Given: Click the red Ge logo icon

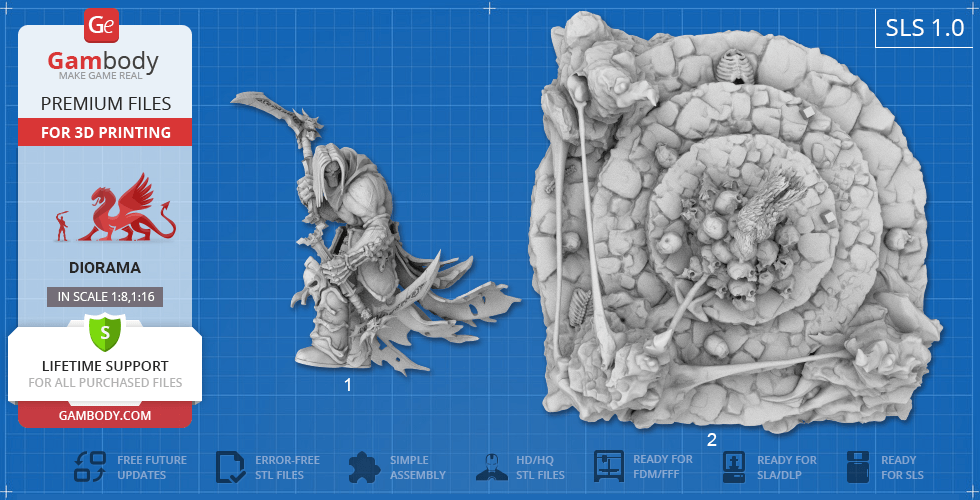Looking at the screenshot, I should tap(103, 24).
